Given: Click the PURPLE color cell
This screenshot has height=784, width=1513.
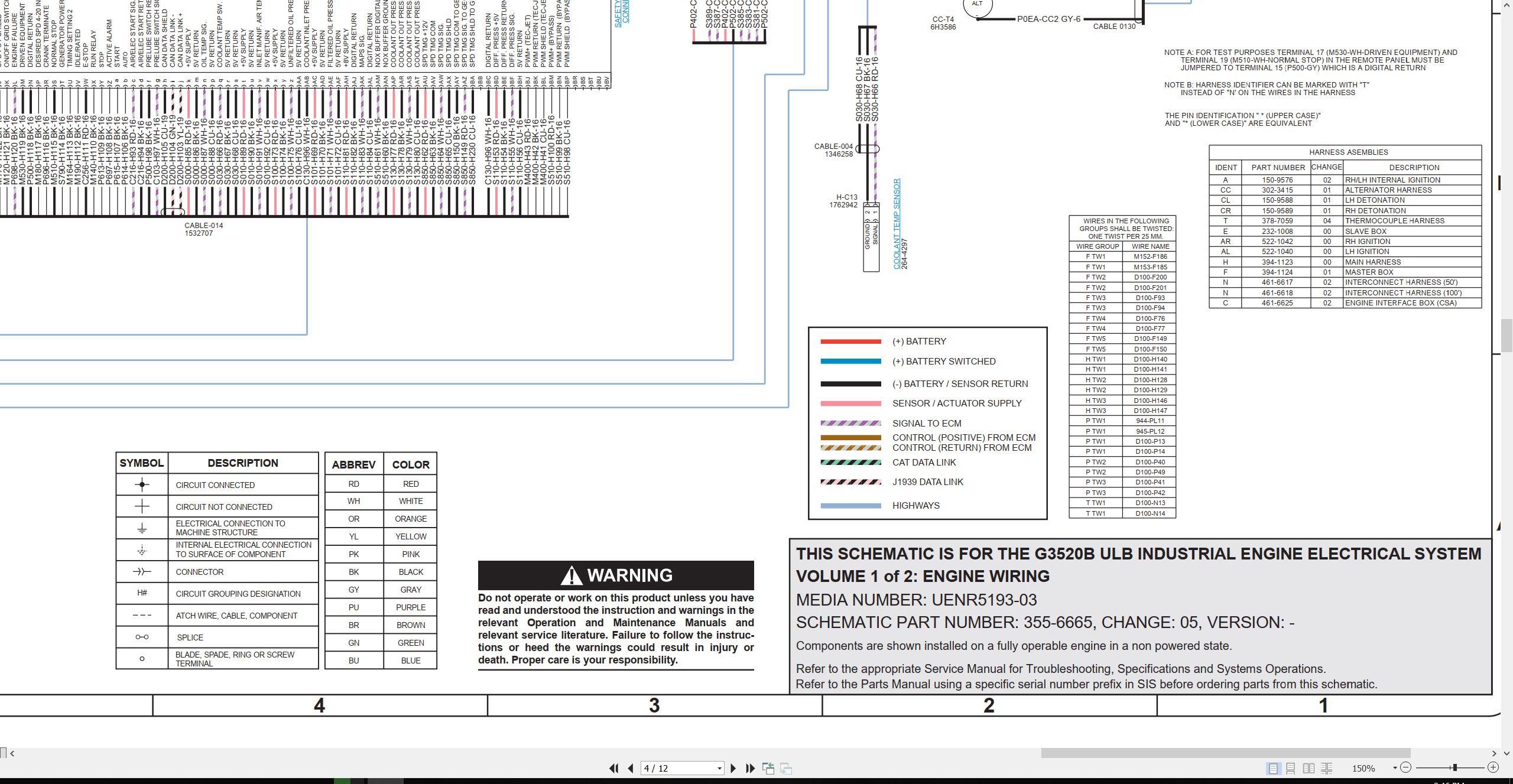Looking at the screenshot, I should [411, 607].
